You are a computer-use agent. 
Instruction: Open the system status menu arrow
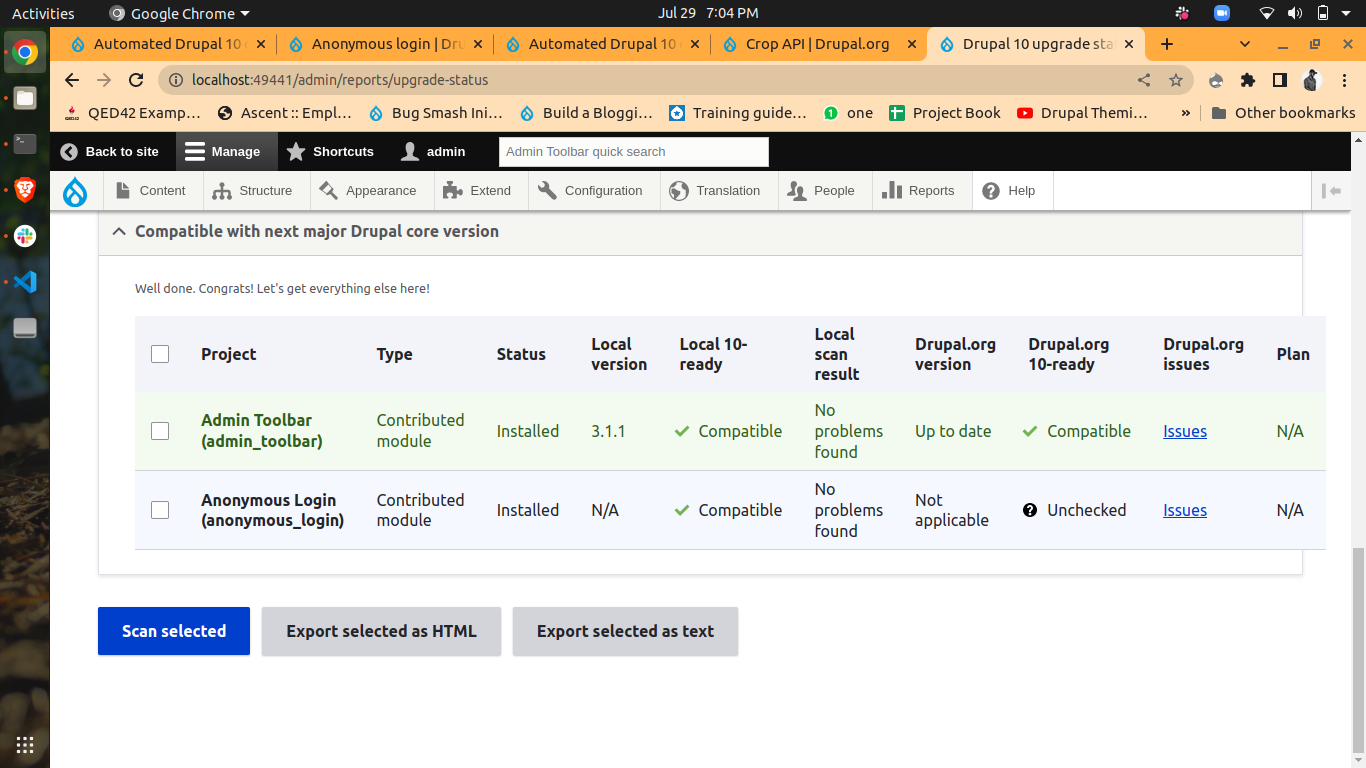click(x=1346, y=14)
